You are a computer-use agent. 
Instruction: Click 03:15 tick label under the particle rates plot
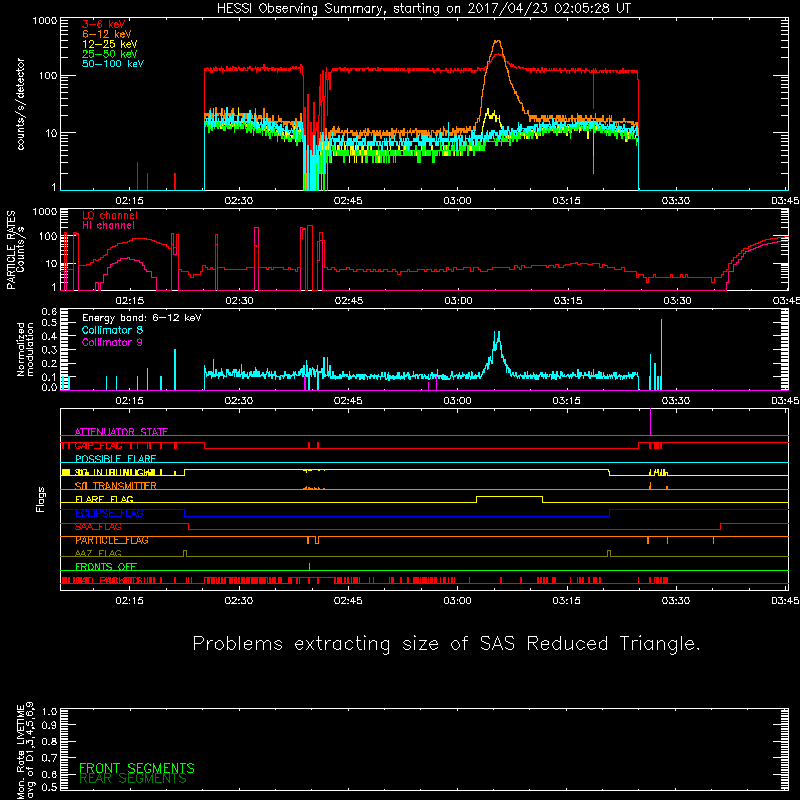pyautogui.click(x=567, y=301)
